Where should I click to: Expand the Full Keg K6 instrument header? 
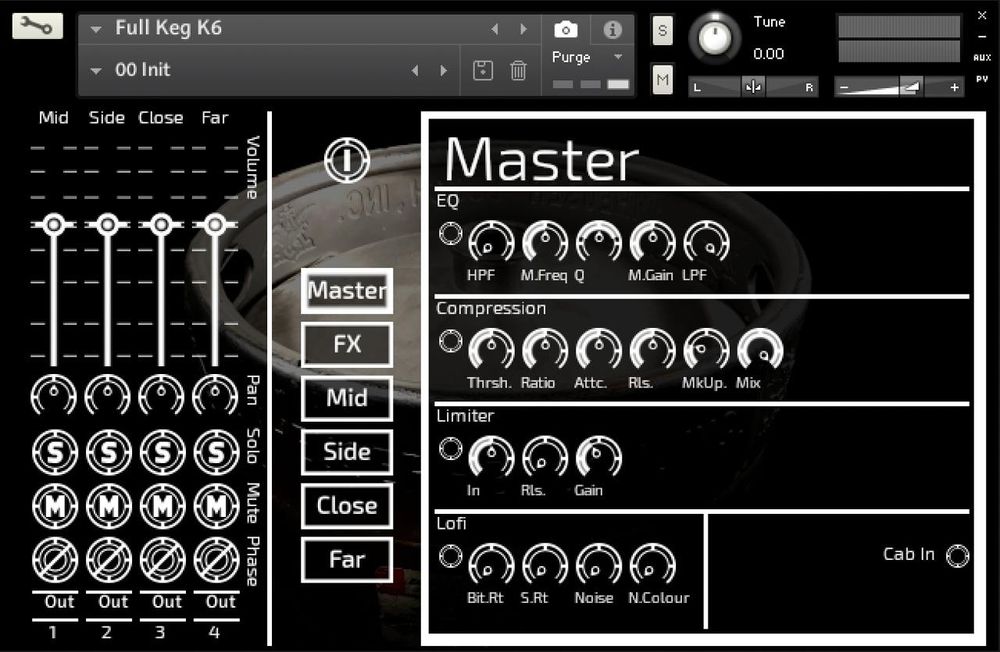(x=96, y=30)
